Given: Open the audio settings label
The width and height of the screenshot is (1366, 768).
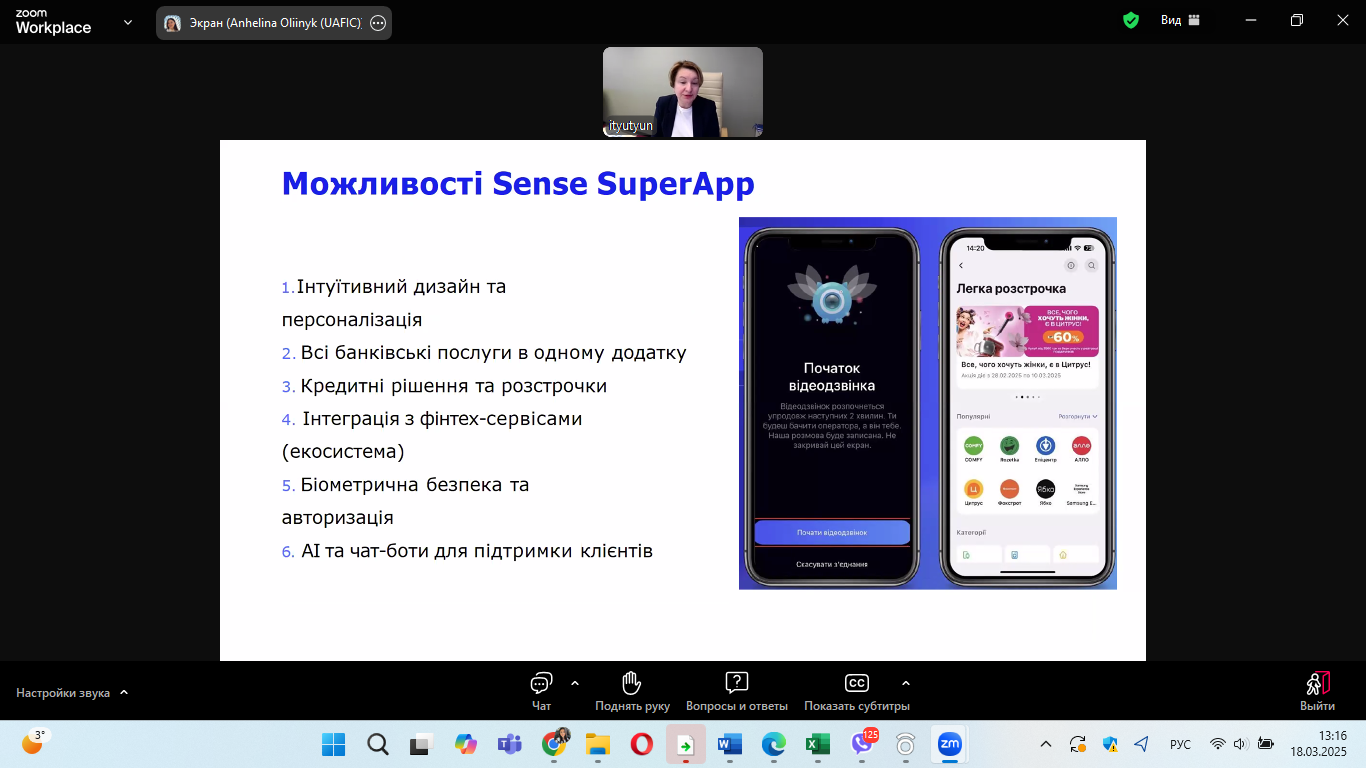Looking at the screenshot, I should (63, 693).
